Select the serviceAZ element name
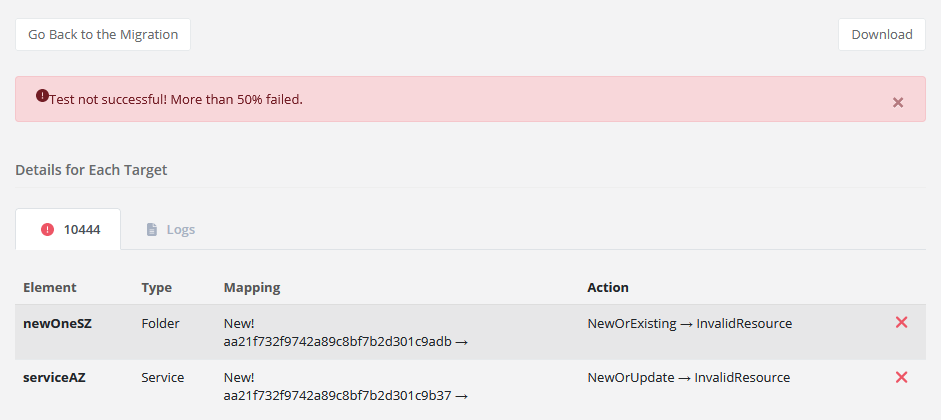Image resolution: width=941 pixels, height=420 pixels. (x=56, y=377)
